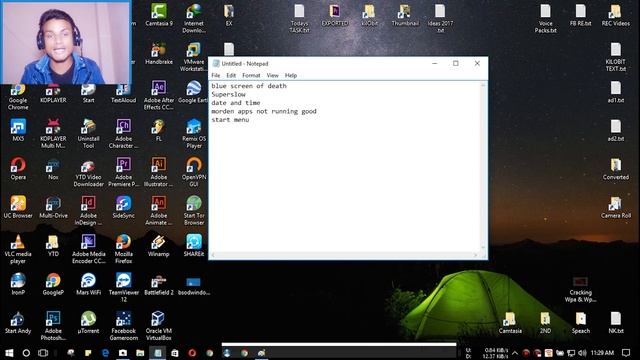Select the Nox desktop icon
This screenshot has height=360, width=640.
click(53, 169)
